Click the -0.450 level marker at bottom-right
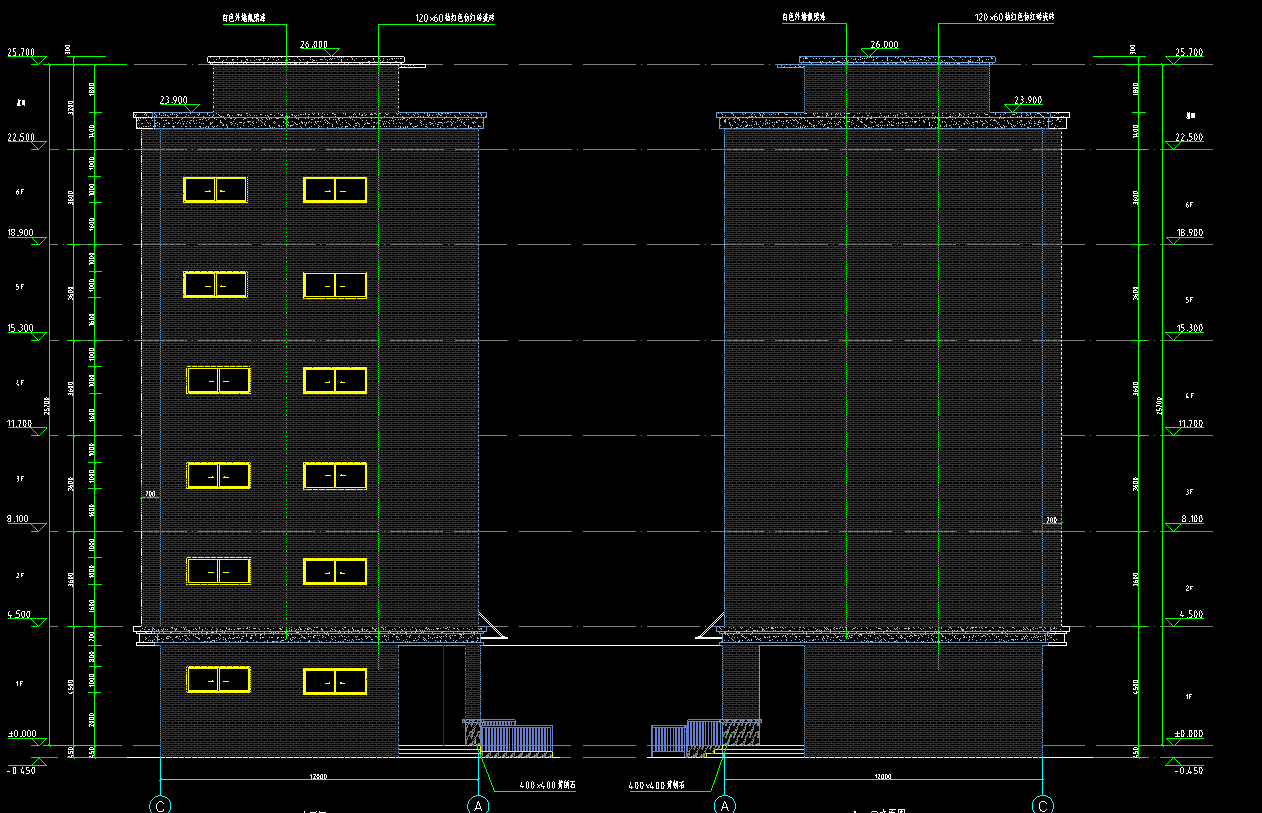Screen dimensions: 1262x813 (1189, 771)
